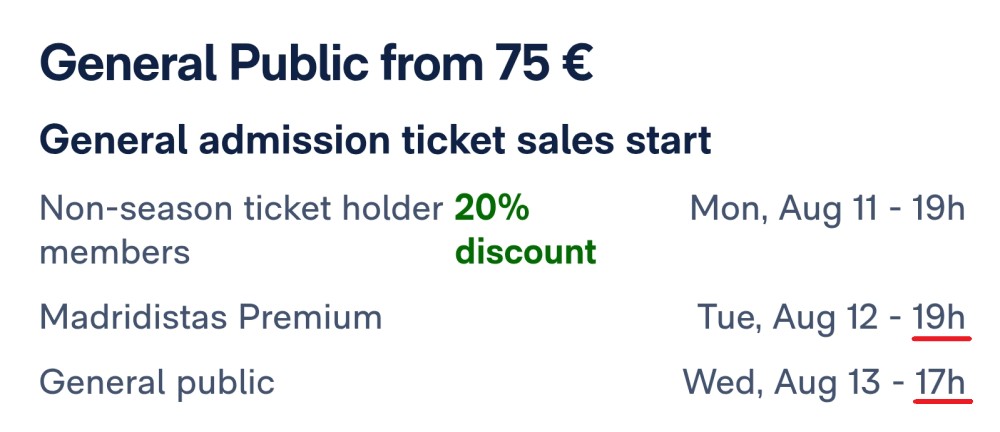This screenshot has width=1000, height=432.
Task: Click the red underline beneath 19h
Action: point(941,338)
